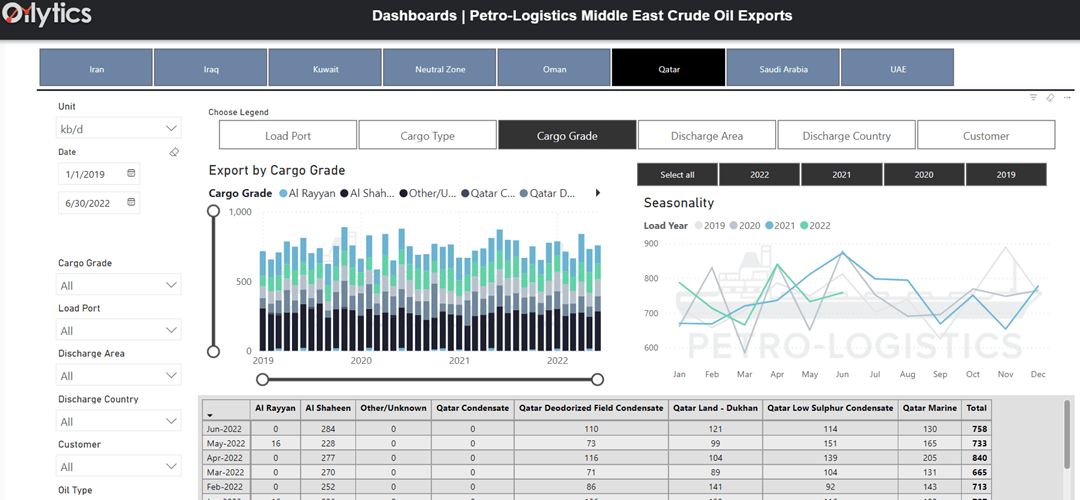Click the Total column header
The width and height of the screenshot is (1080, 500).
click(976, 408)
